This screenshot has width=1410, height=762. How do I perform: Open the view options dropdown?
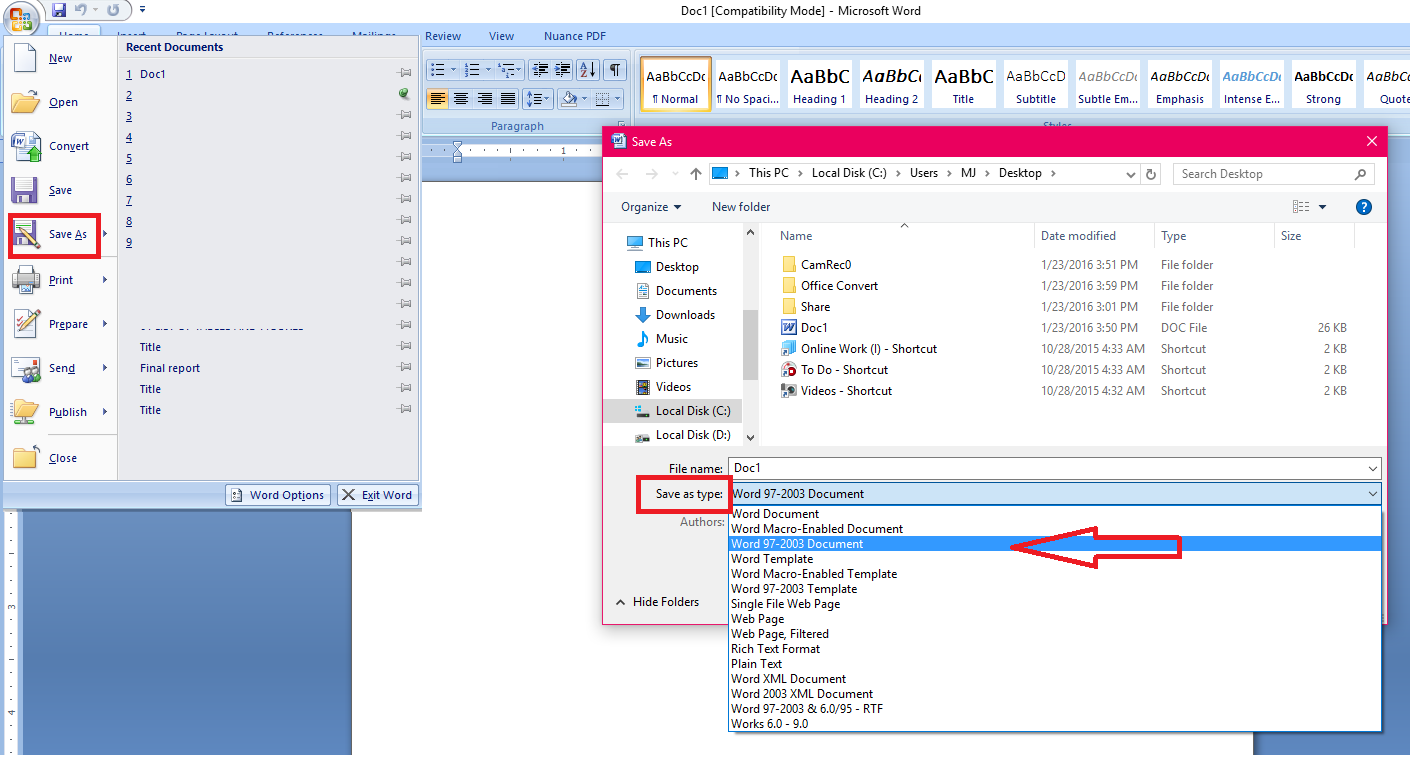pos(1322,207)
